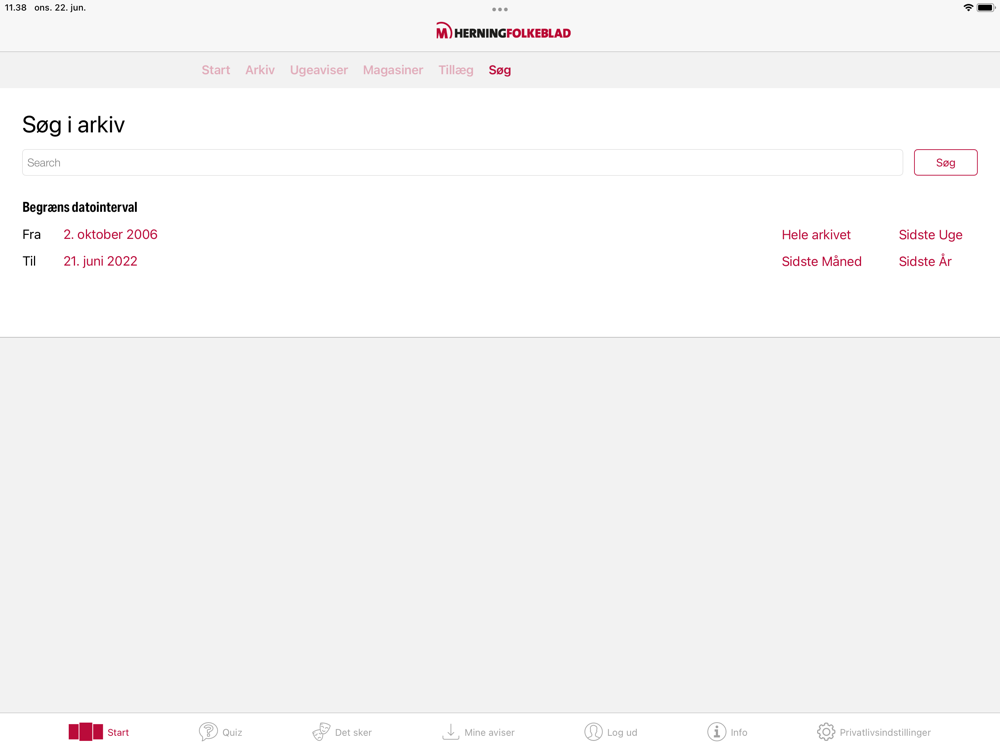
Task: Open the Info icon
Action: [x=716, y=732]
